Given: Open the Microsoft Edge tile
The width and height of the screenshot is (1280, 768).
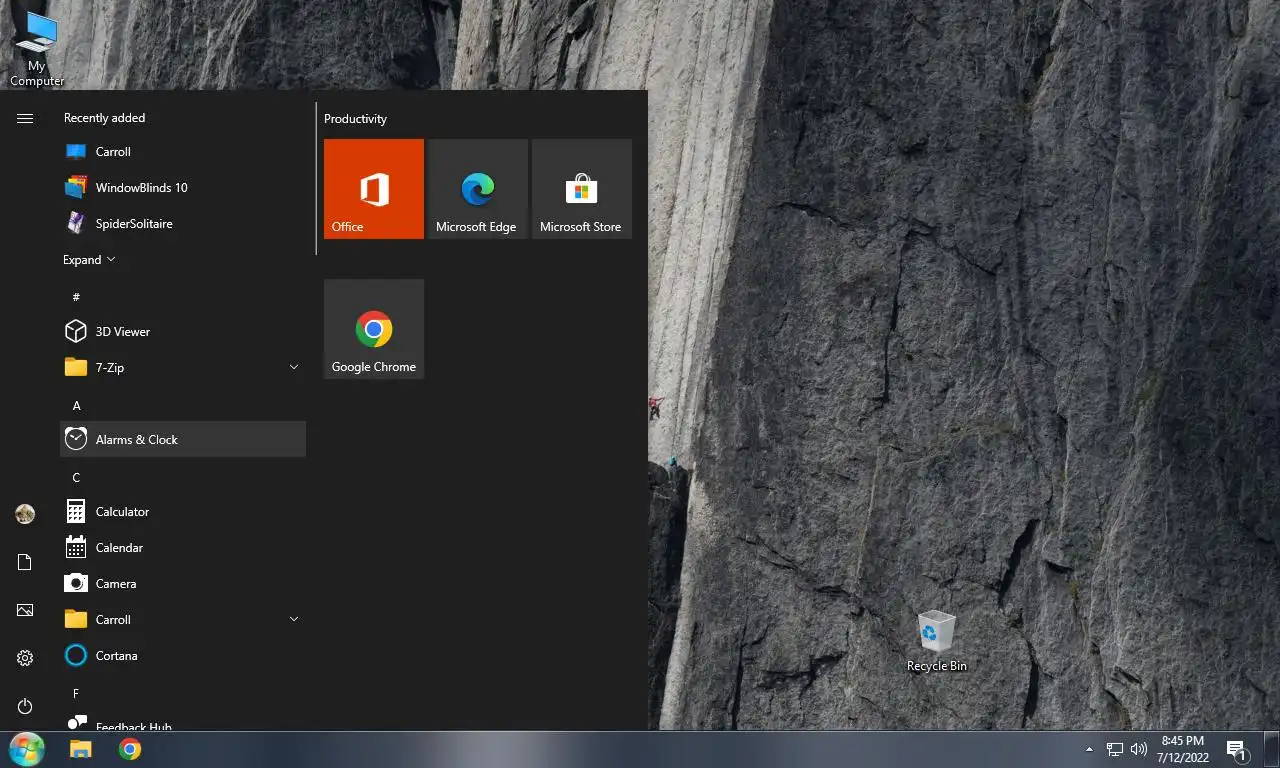Looking at the screenshot, I should (x=478, y=189).
